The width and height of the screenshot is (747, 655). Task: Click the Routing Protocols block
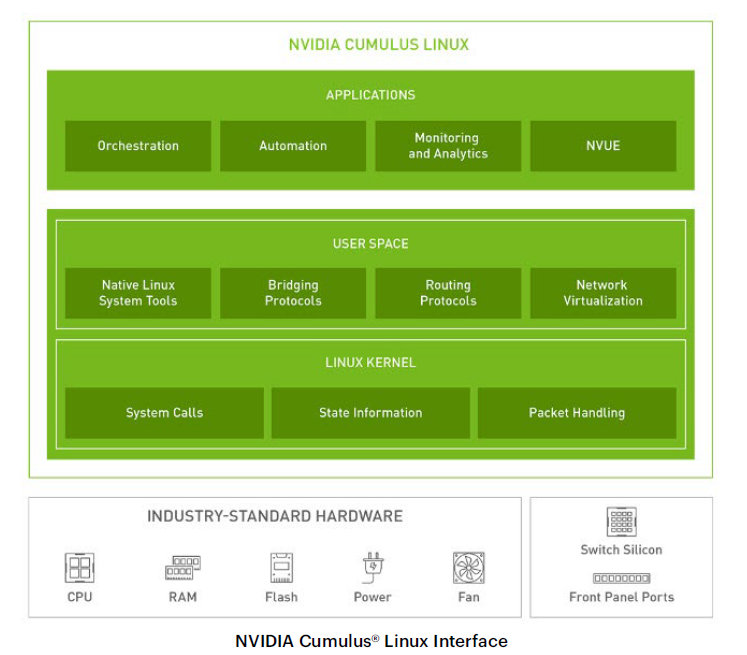coord(448,293)
